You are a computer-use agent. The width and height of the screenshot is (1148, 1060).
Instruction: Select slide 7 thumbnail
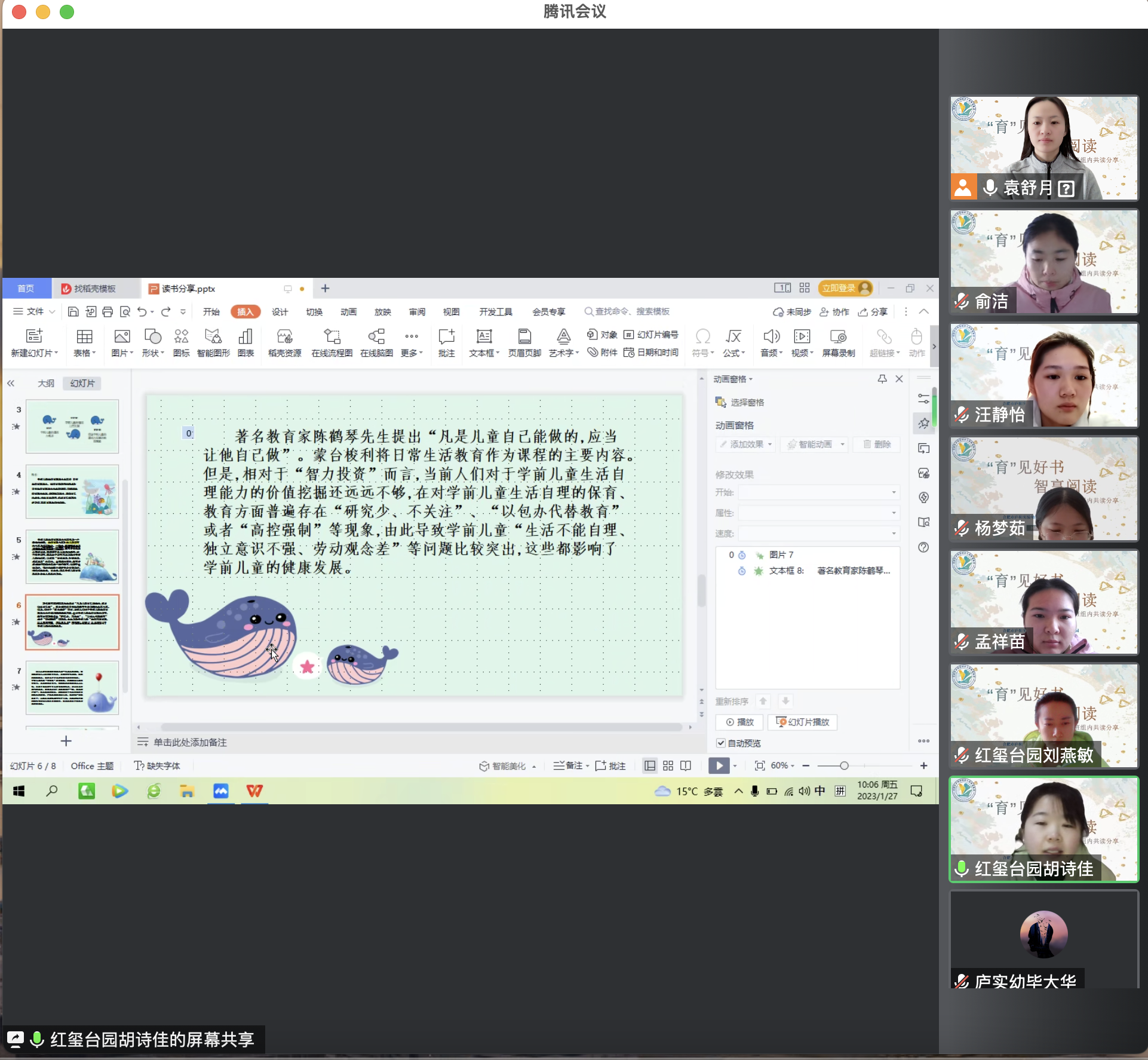[72, 687]
